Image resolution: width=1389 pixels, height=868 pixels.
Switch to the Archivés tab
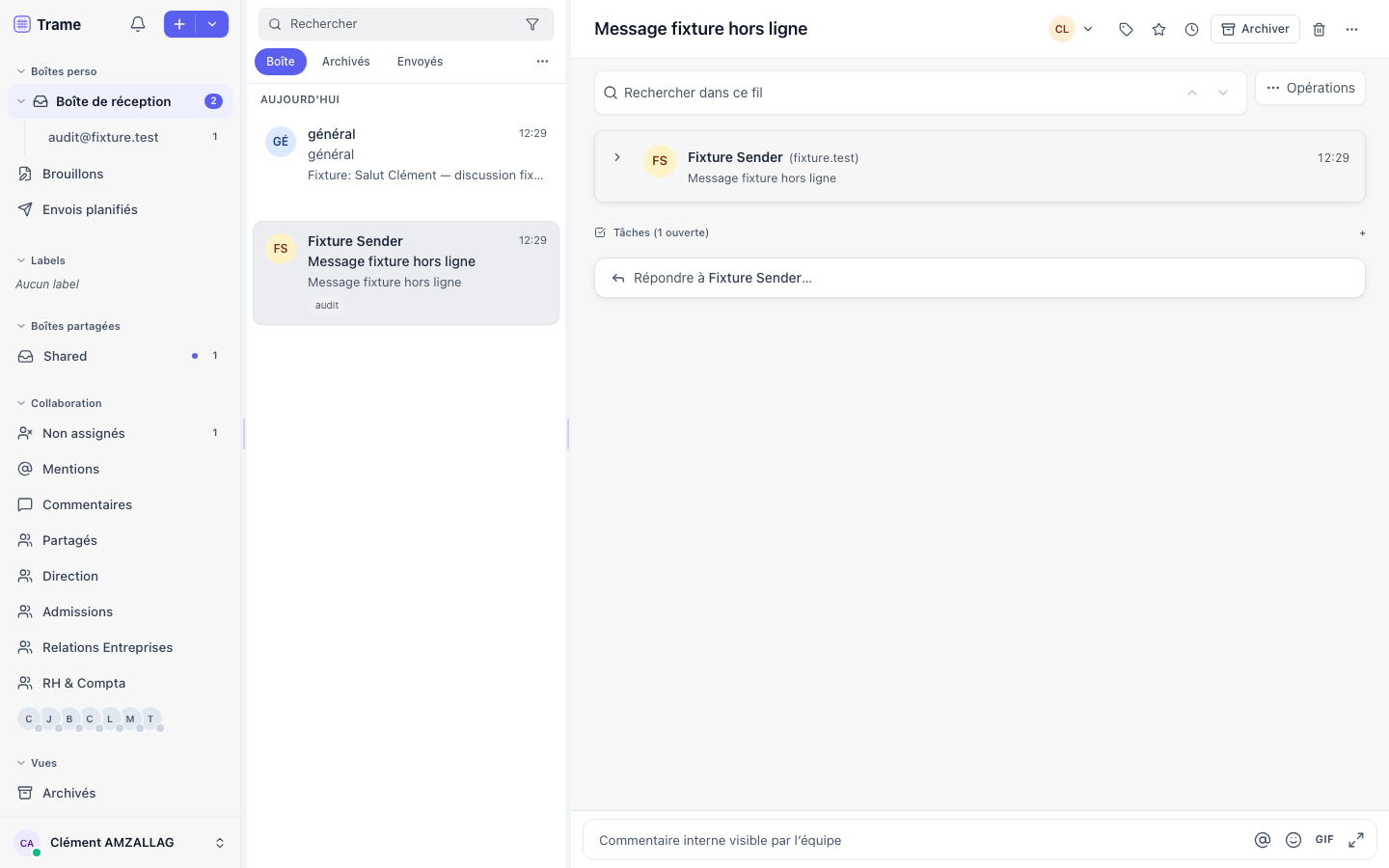346,62
